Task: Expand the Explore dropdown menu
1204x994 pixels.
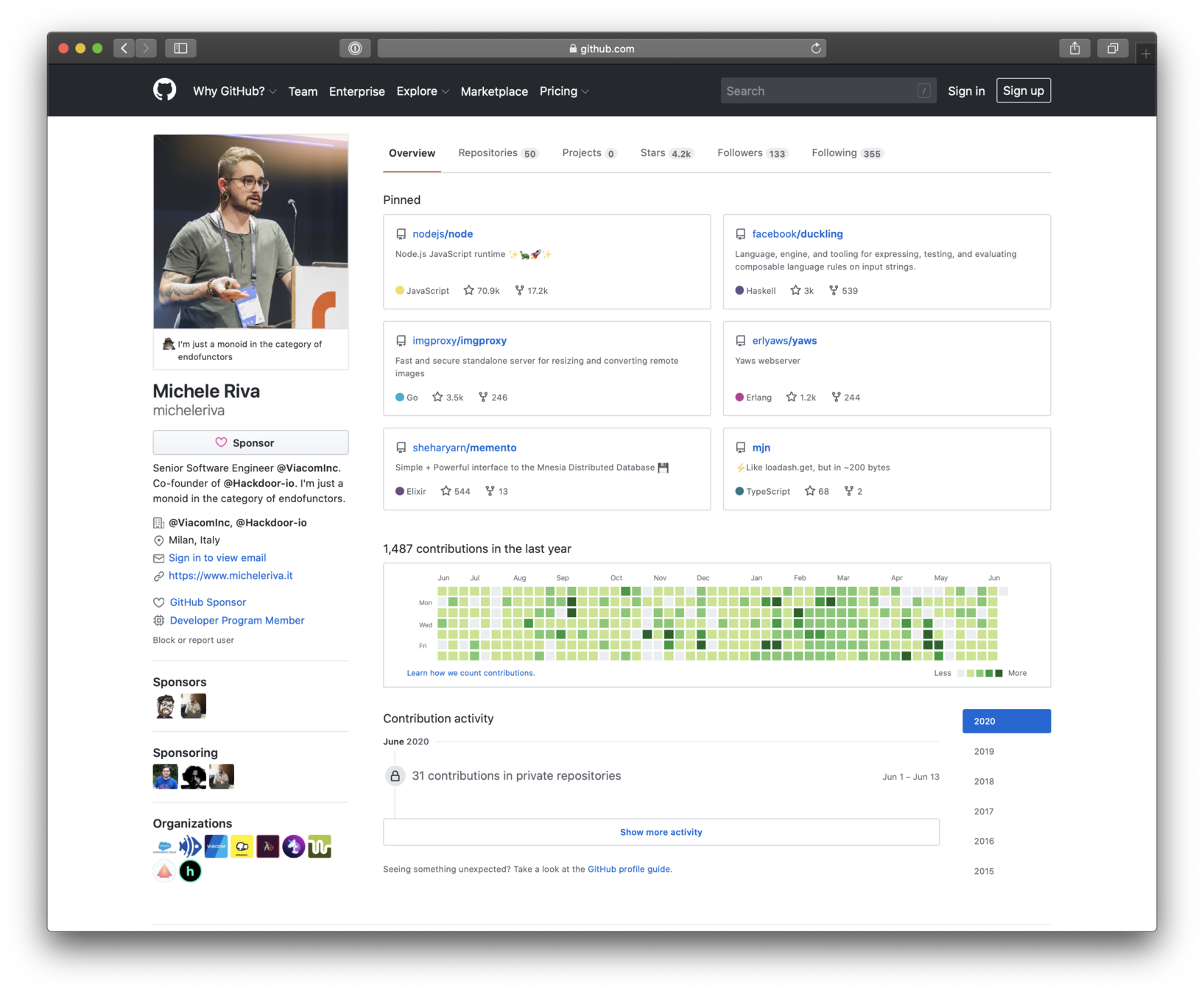Action: point(423,91)
